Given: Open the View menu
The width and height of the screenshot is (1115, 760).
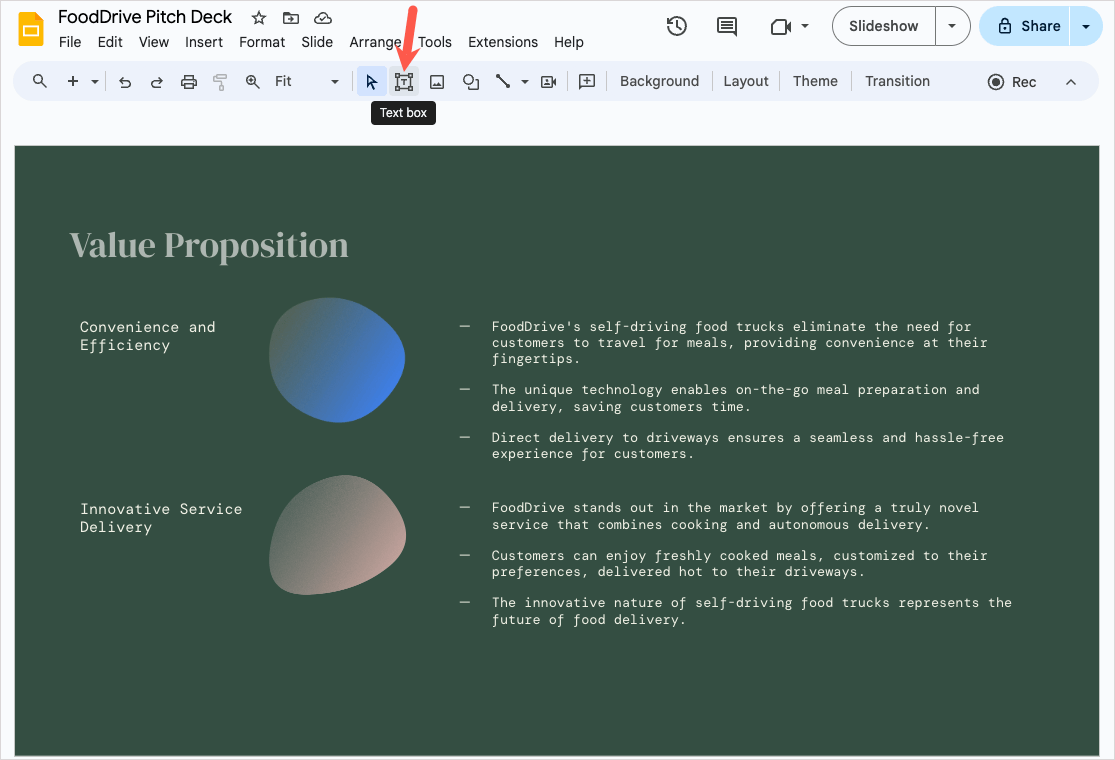Looking at the screenshot, I should tap(154, 42).
